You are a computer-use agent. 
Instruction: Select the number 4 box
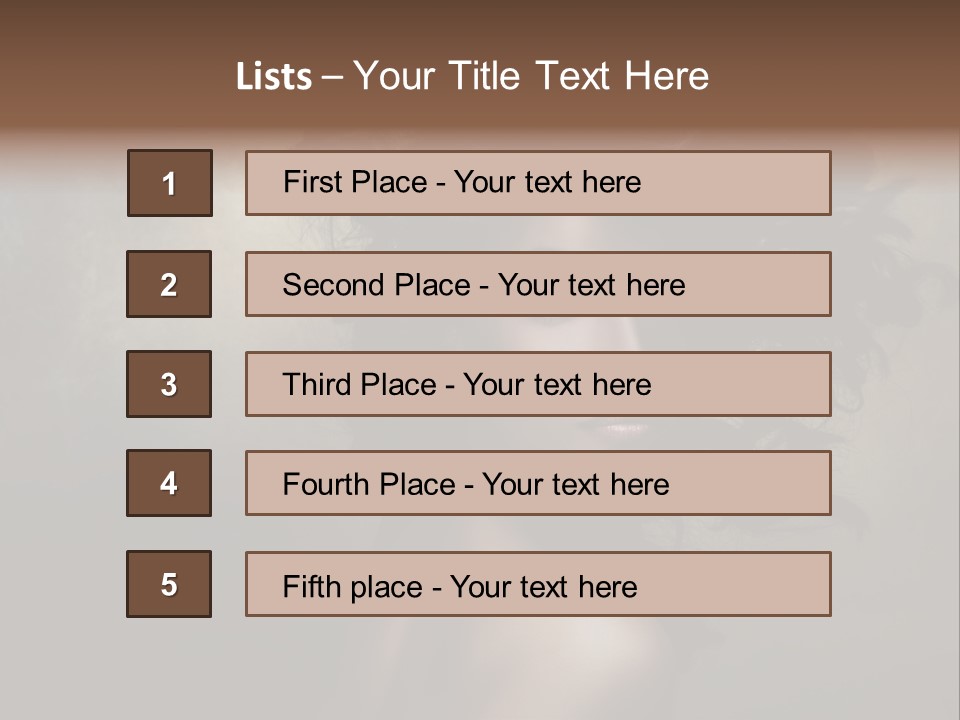[x=169, y=483]
